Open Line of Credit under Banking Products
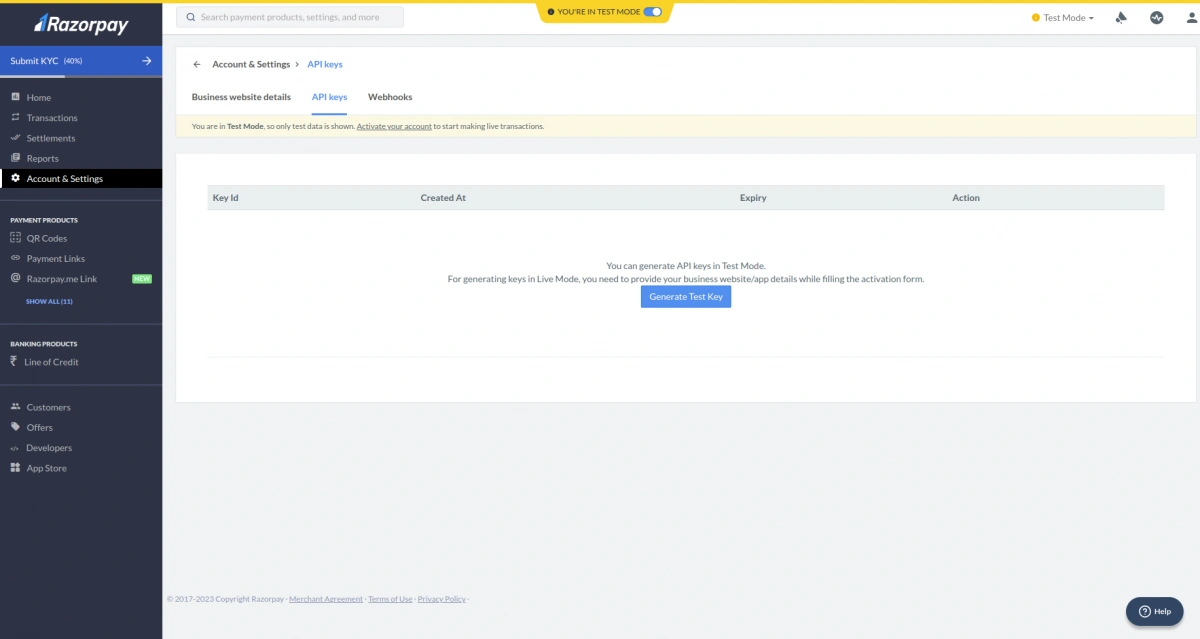Viewport: 1200px width, 639px height. 53,362
